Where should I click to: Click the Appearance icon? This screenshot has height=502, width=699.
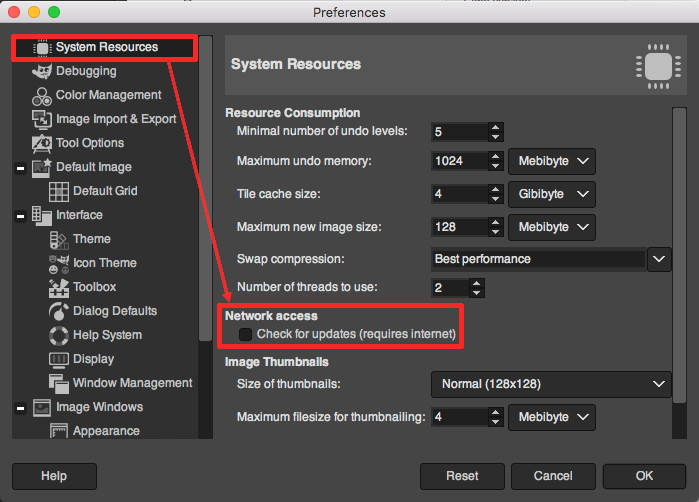point(59,432)
